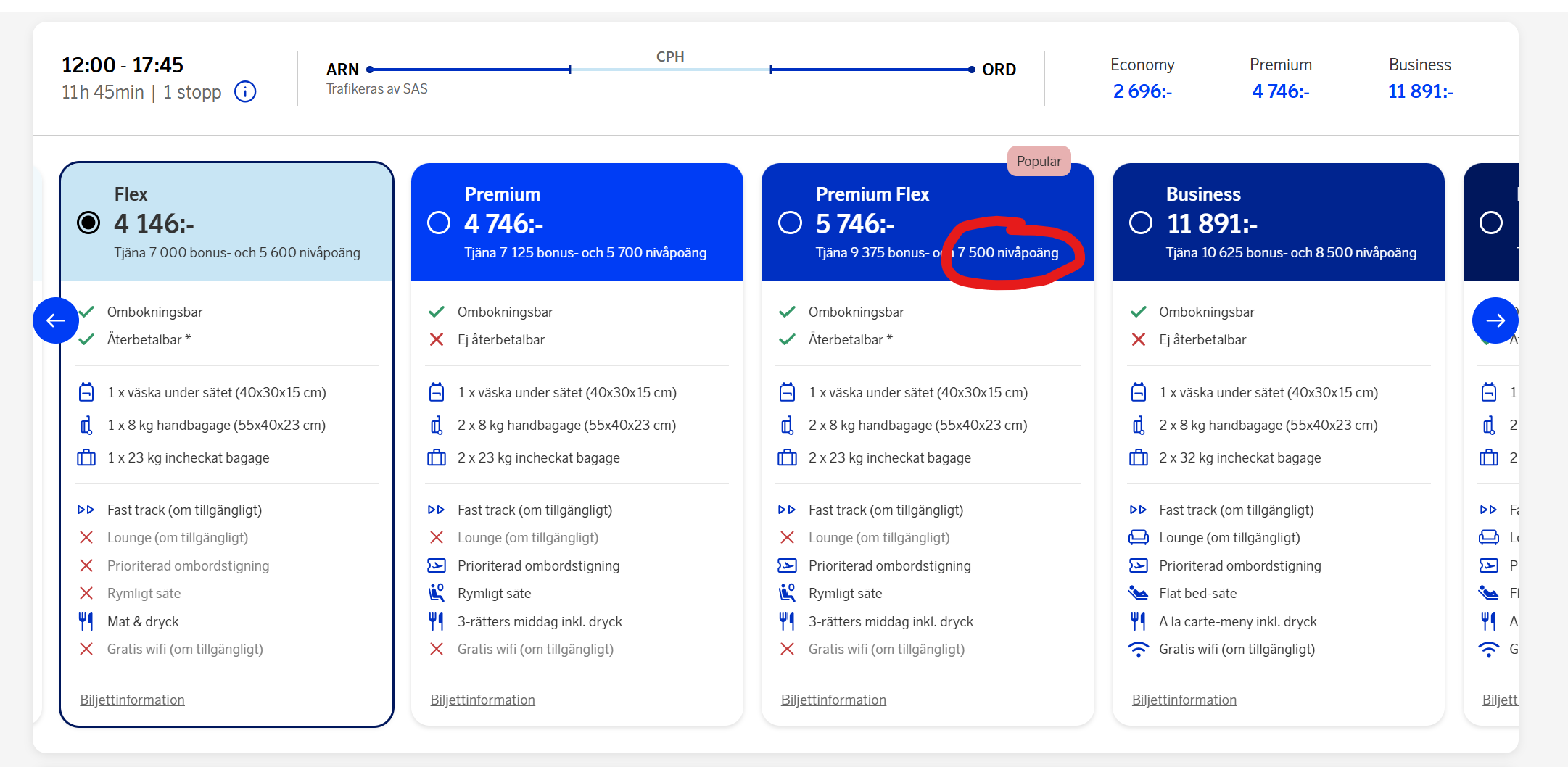
Task: Click Flat bed-säte icon in Business card
Action: (1139, 593)
